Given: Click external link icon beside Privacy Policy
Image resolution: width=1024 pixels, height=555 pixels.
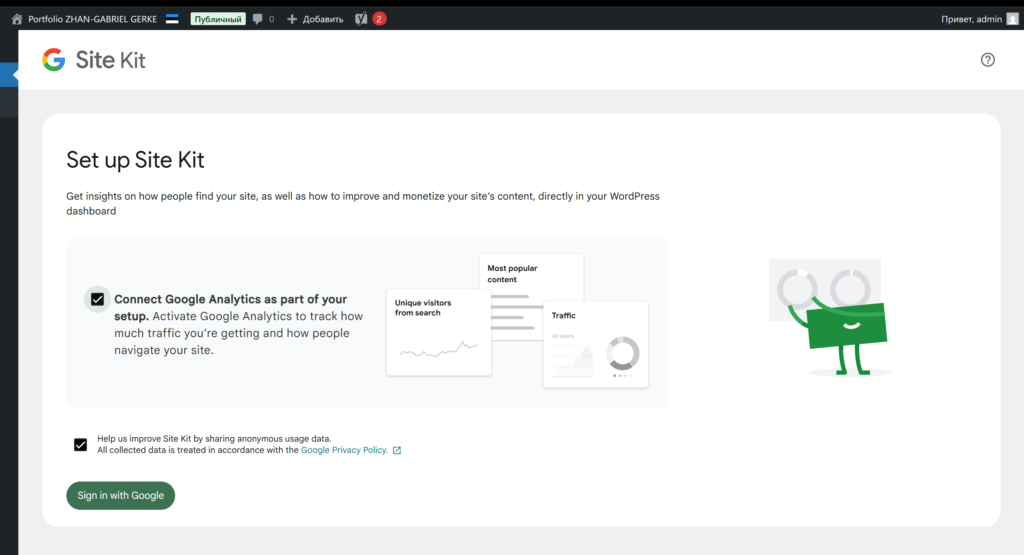Looking at the screenshot, I should pos(396,451).
